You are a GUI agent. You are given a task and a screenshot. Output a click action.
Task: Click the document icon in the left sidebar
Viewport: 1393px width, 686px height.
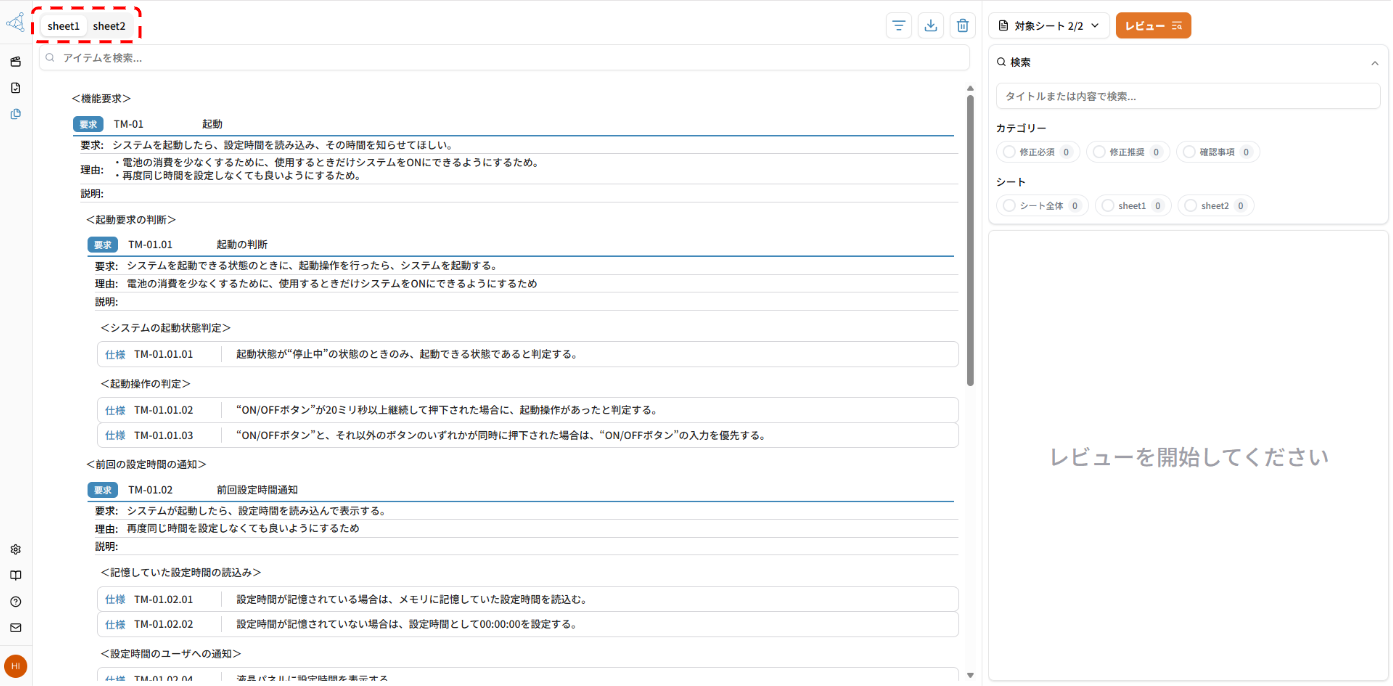click(14, 87)
